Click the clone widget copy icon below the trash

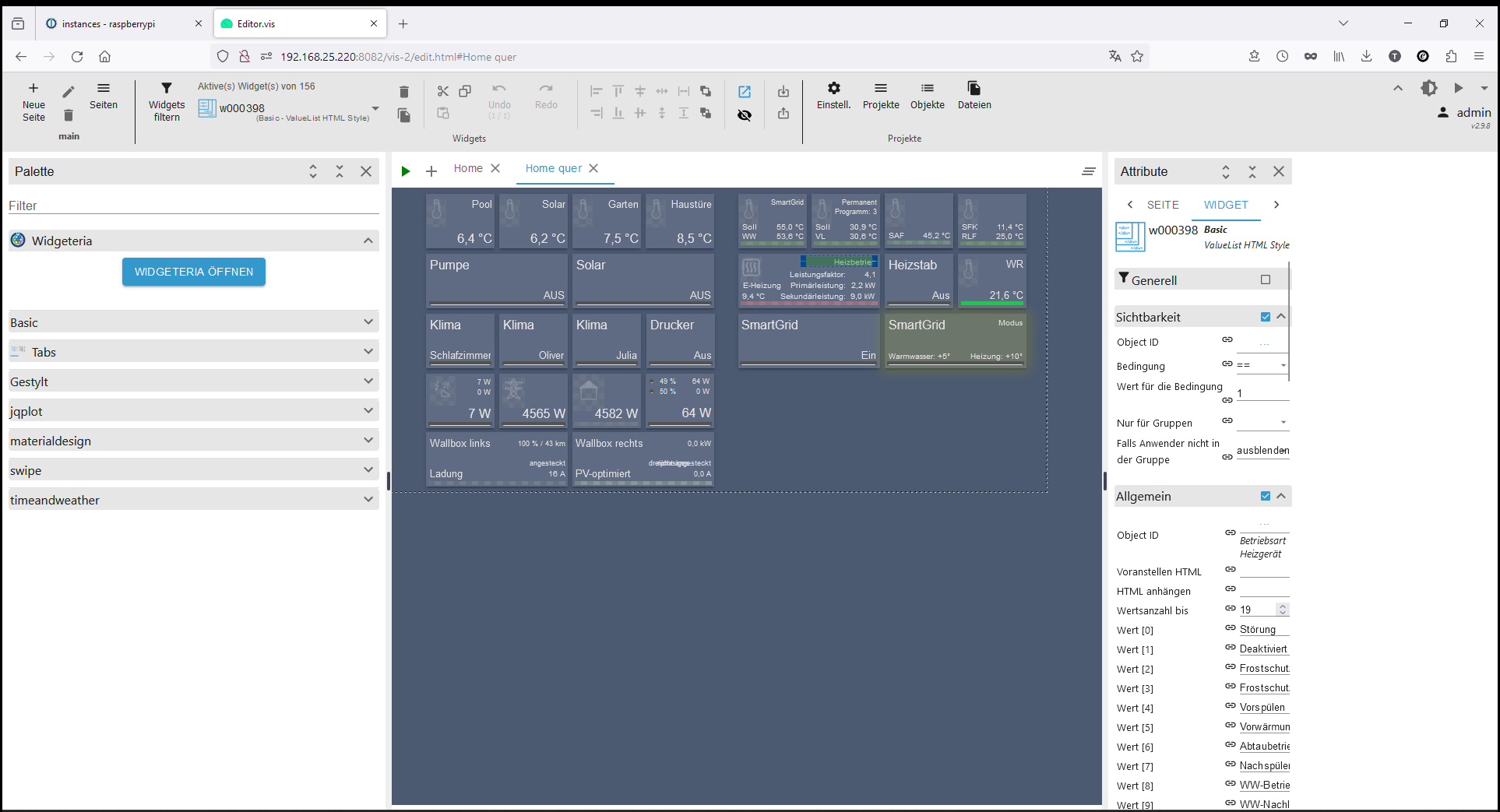point(403,115)
